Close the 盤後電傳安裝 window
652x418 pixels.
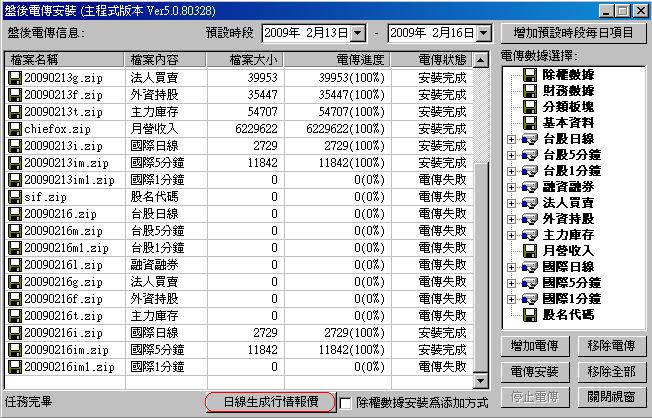640,11
